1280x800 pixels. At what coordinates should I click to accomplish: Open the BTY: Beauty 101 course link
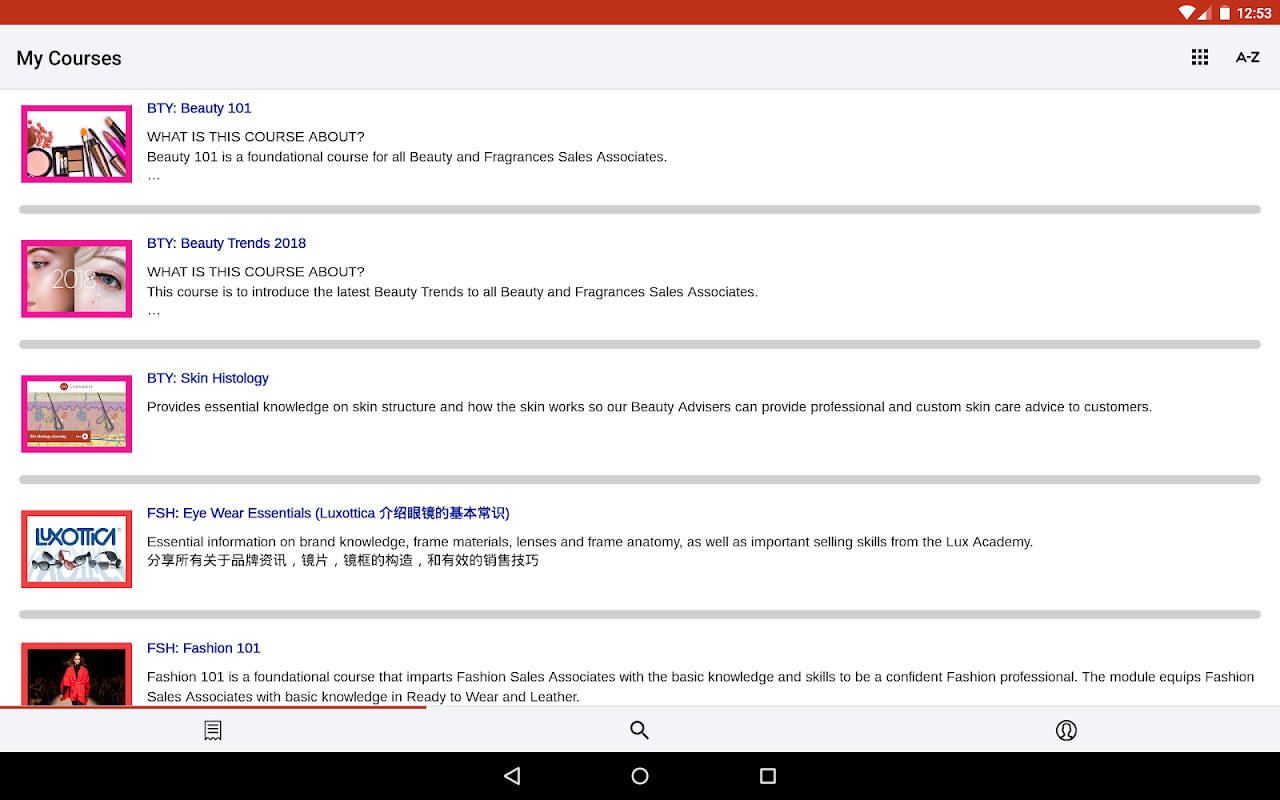pos(199,108)
